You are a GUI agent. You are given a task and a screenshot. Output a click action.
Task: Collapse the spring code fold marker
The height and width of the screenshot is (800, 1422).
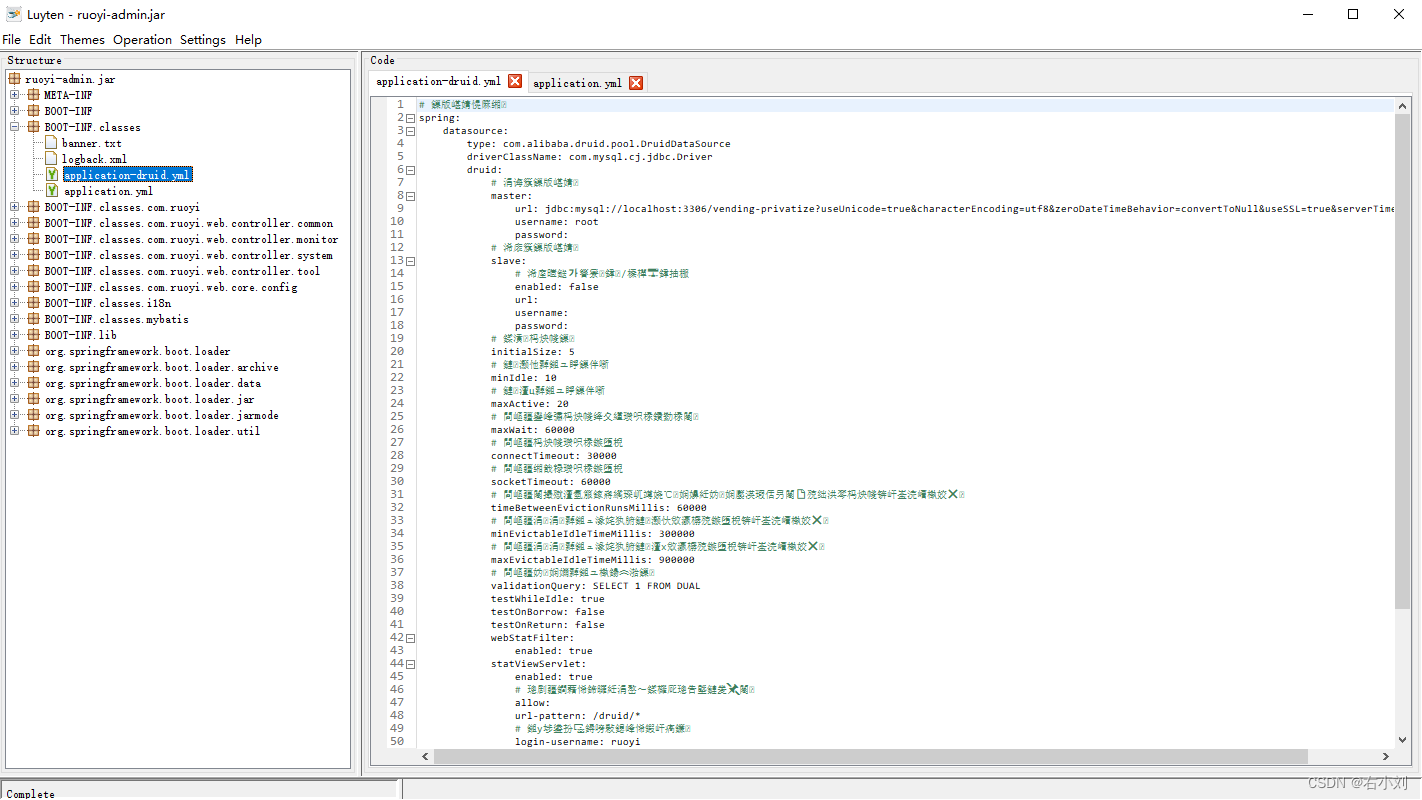(411, 118)
